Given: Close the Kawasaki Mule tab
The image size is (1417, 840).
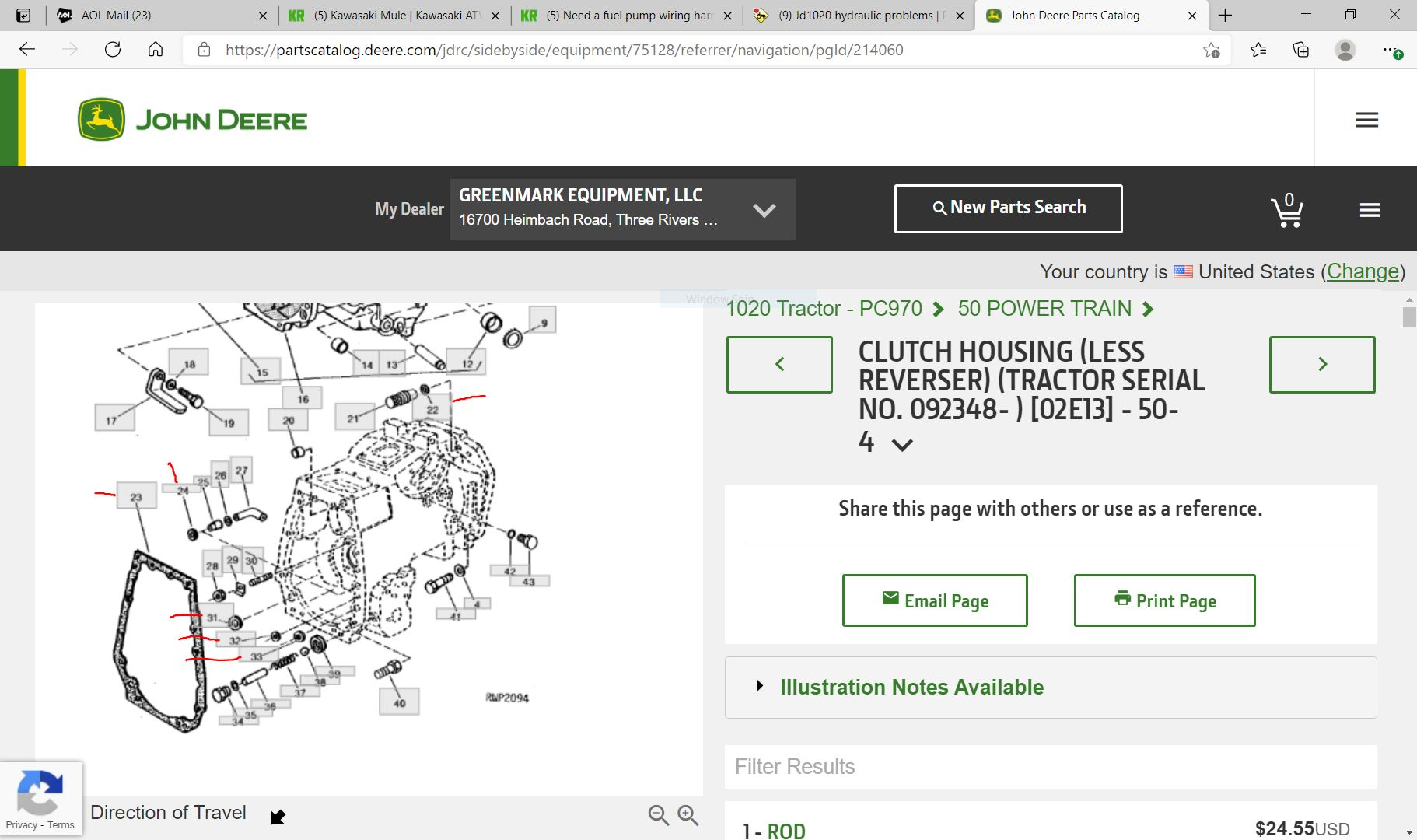Looking at the screenshot, I should (x=495, y=15).
